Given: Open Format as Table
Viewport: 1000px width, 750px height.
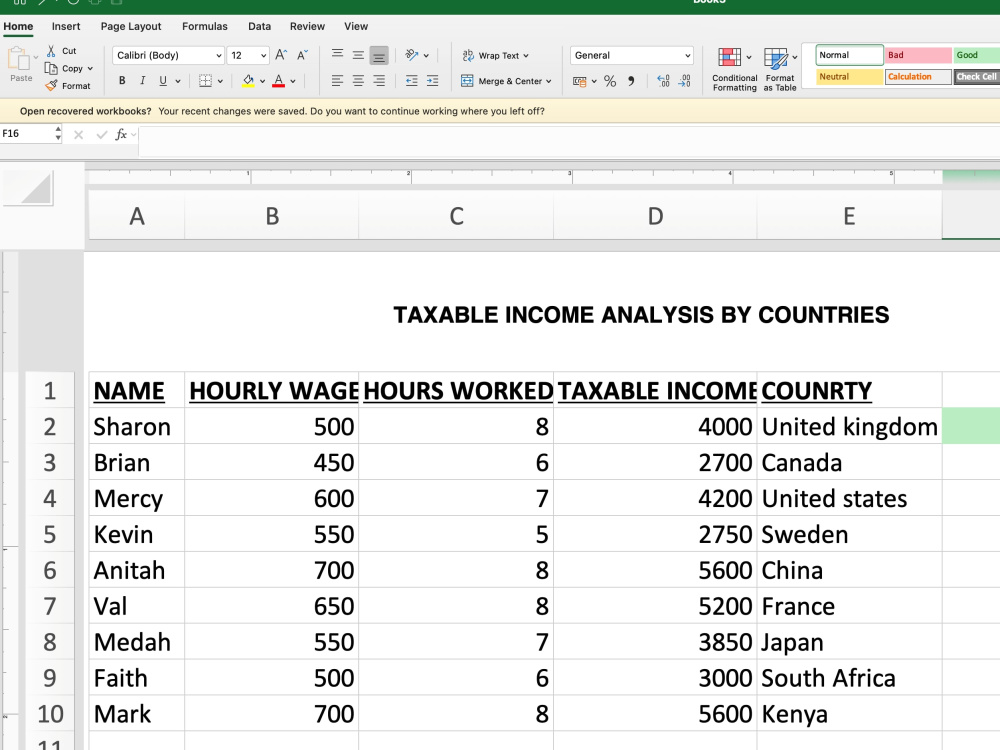Looking at the screenshot, I should click(x=780, y=69).
